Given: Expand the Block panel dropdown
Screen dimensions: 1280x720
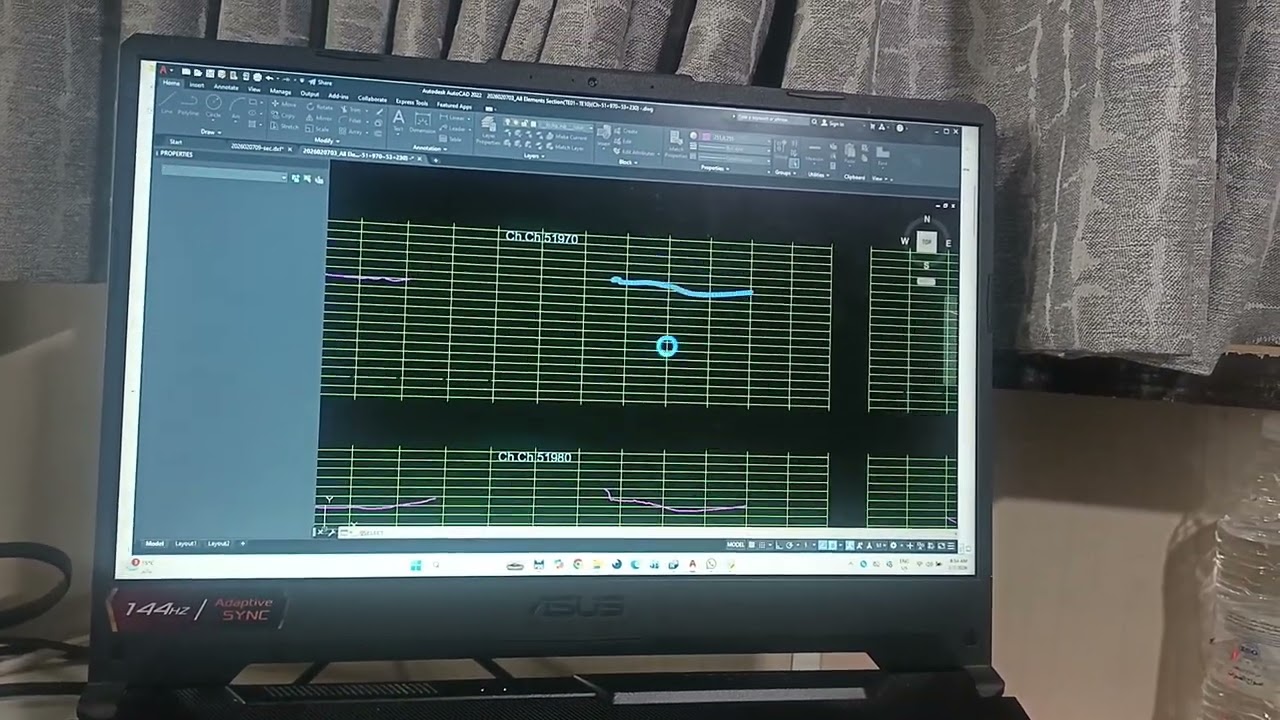Looking at the screenshot, I should tap(627, 162).
